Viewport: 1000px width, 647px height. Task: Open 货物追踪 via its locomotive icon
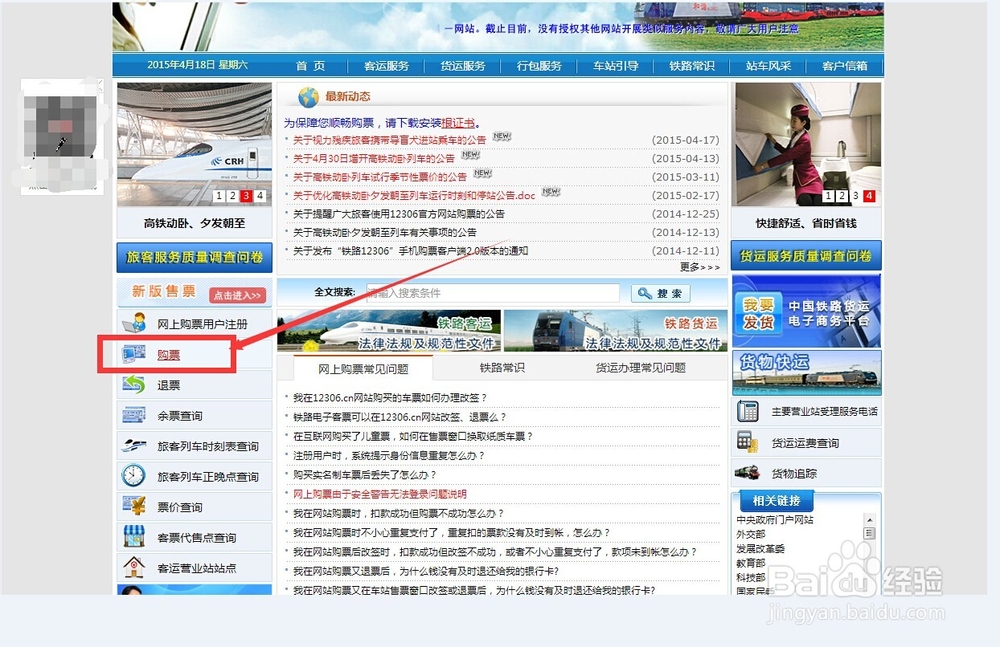pyautogui.click(x=748, y=473)
